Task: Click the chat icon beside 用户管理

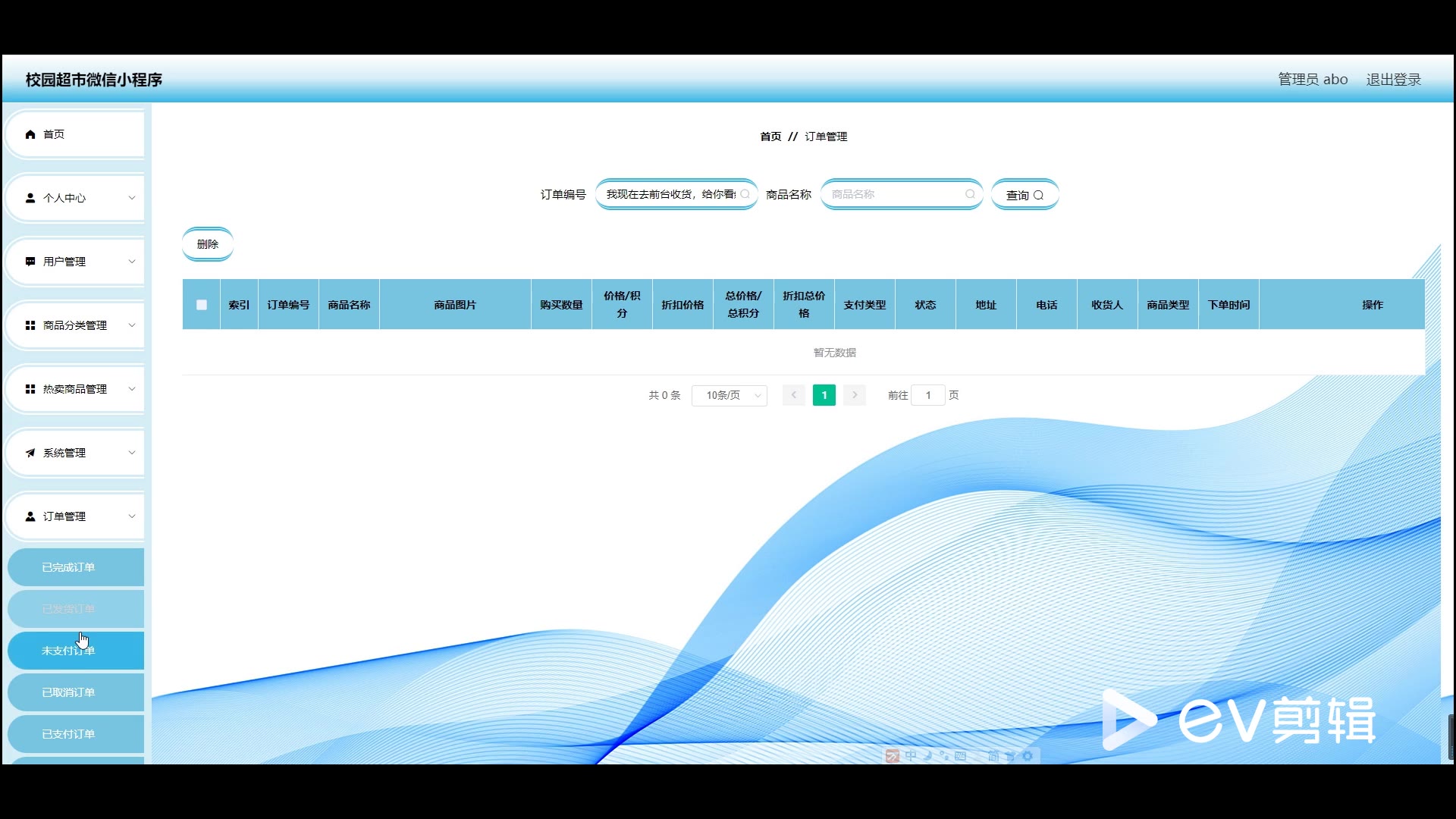Action: (x=30, y=262)
